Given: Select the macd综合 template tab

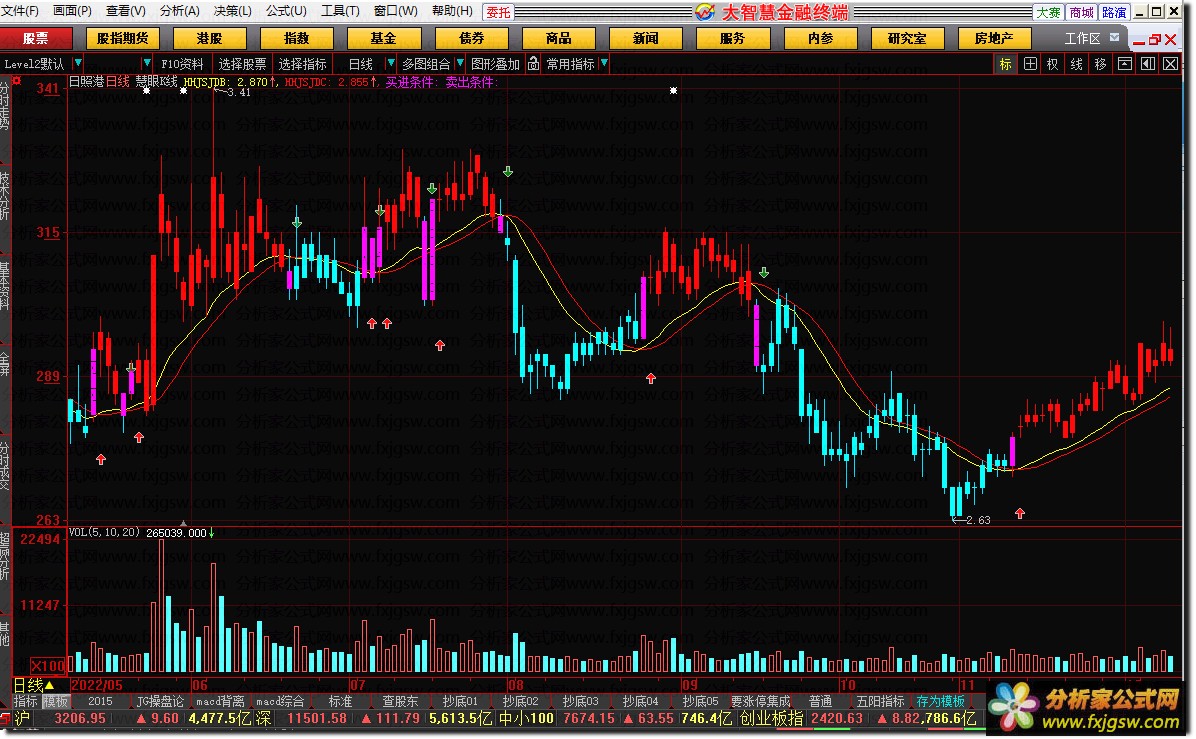Looking at the screenshot, I should click(280, 702).
